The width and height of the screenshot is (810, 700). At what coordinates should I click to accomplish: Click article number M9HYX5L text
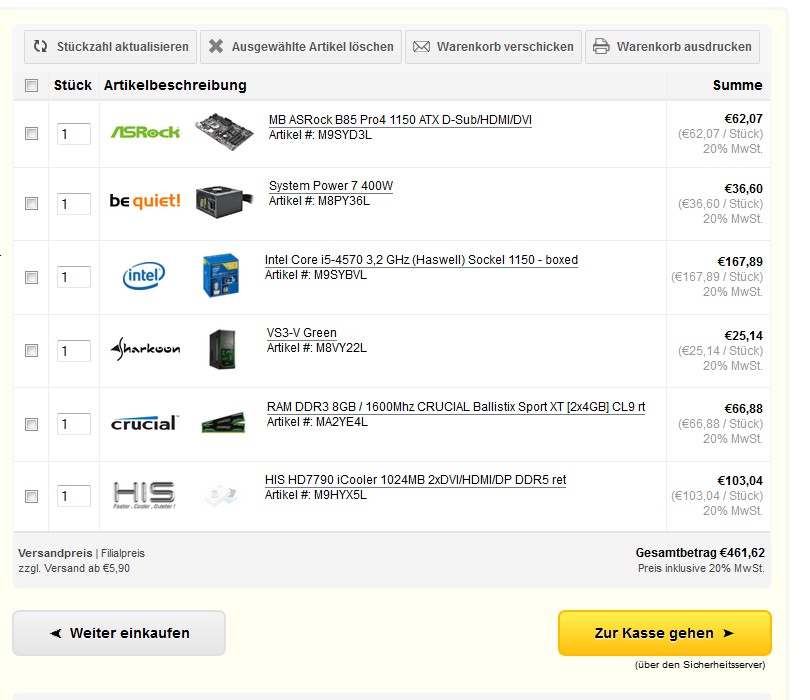(x=340, y=495)
